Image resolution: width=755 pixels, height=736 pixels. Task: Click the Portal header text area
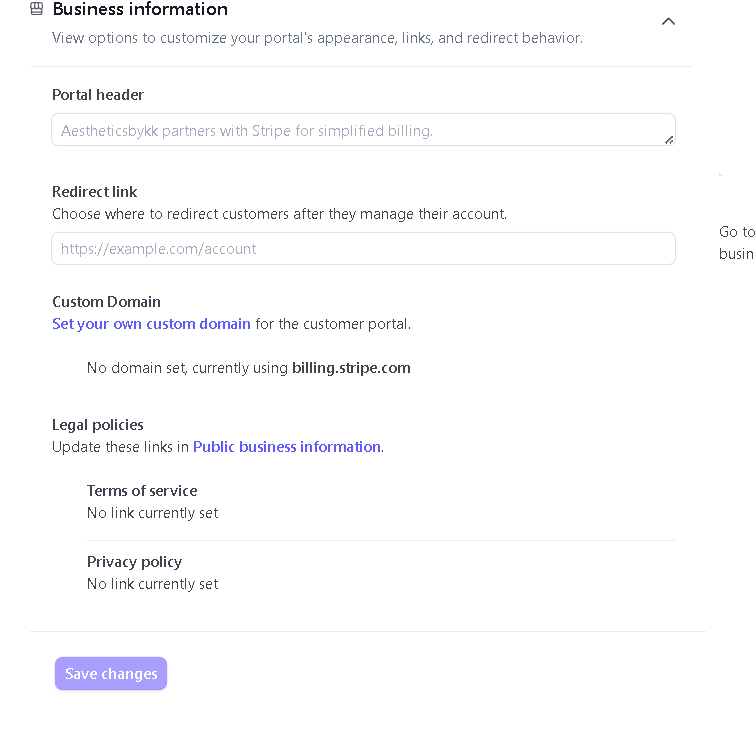(x=364, y=130)
